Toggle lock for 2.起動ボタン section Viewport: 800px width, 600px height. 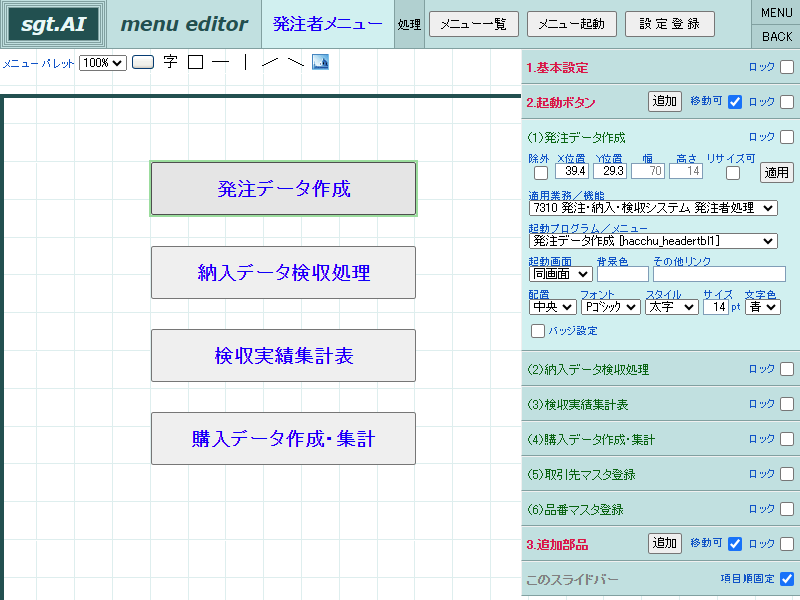point(787,102)
